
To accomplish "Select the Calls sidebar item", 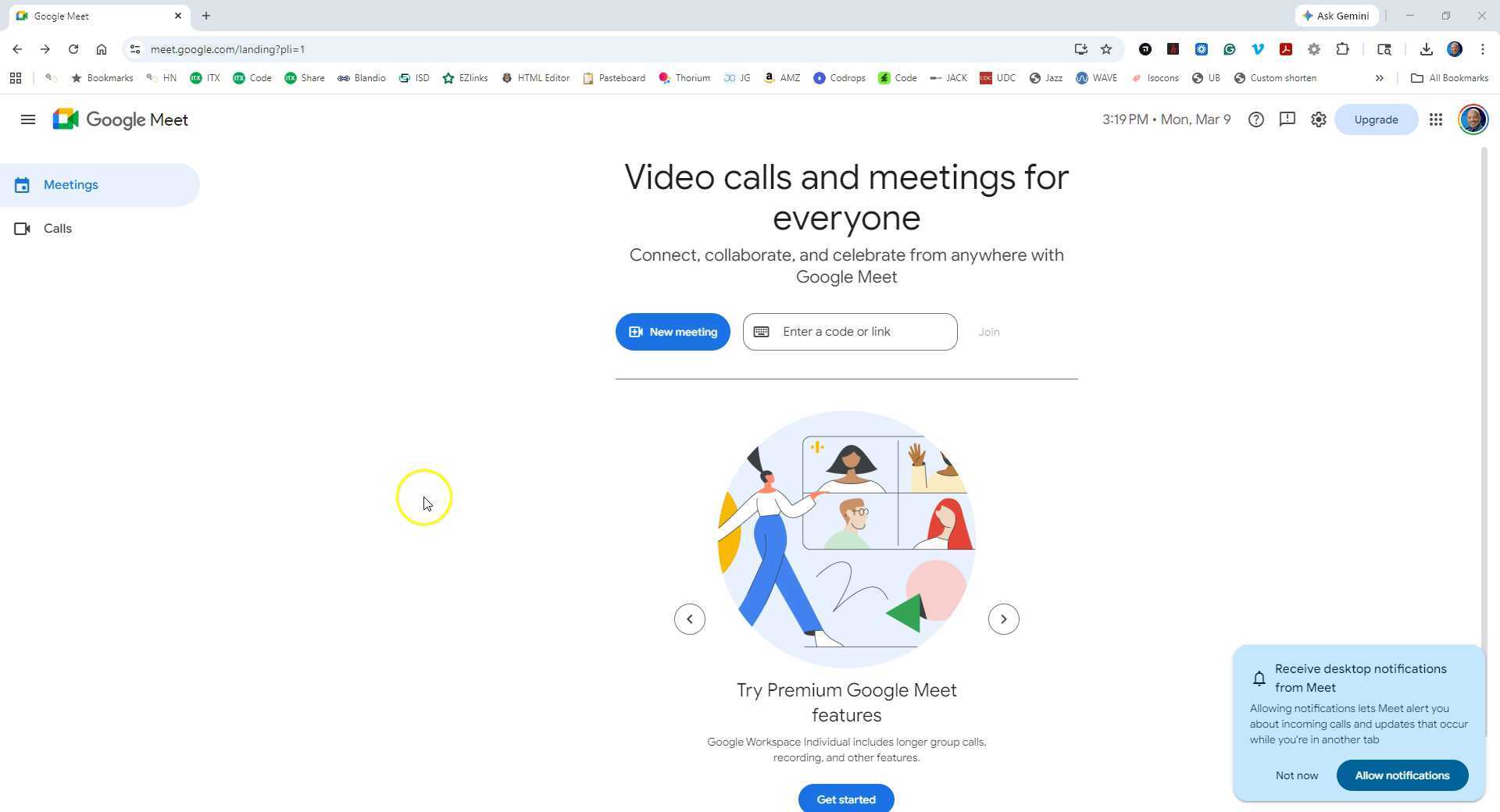I will click(100, 229).
